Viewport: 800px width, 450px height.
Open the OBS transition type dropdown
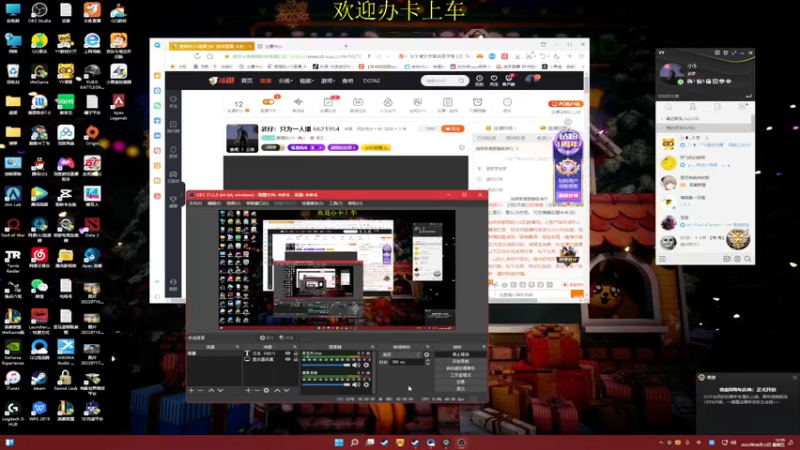[401, 355]
